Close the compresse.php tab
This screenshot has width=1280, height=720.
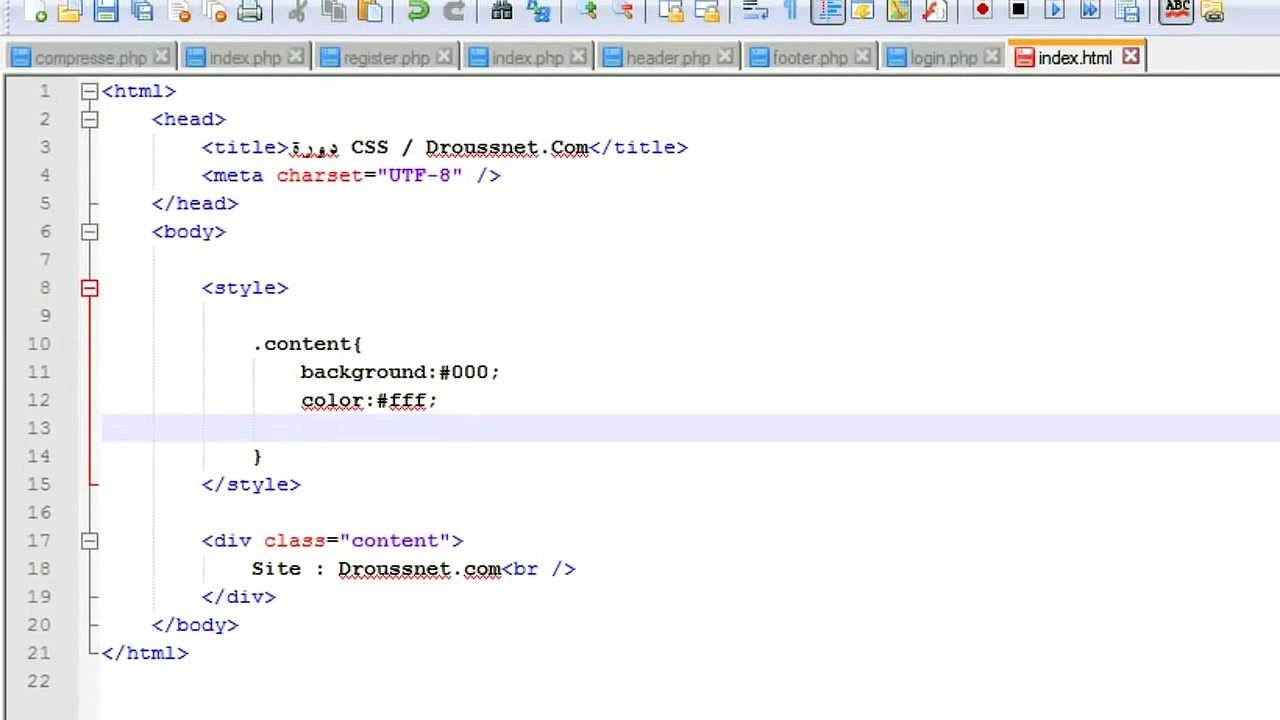[161, 57]
